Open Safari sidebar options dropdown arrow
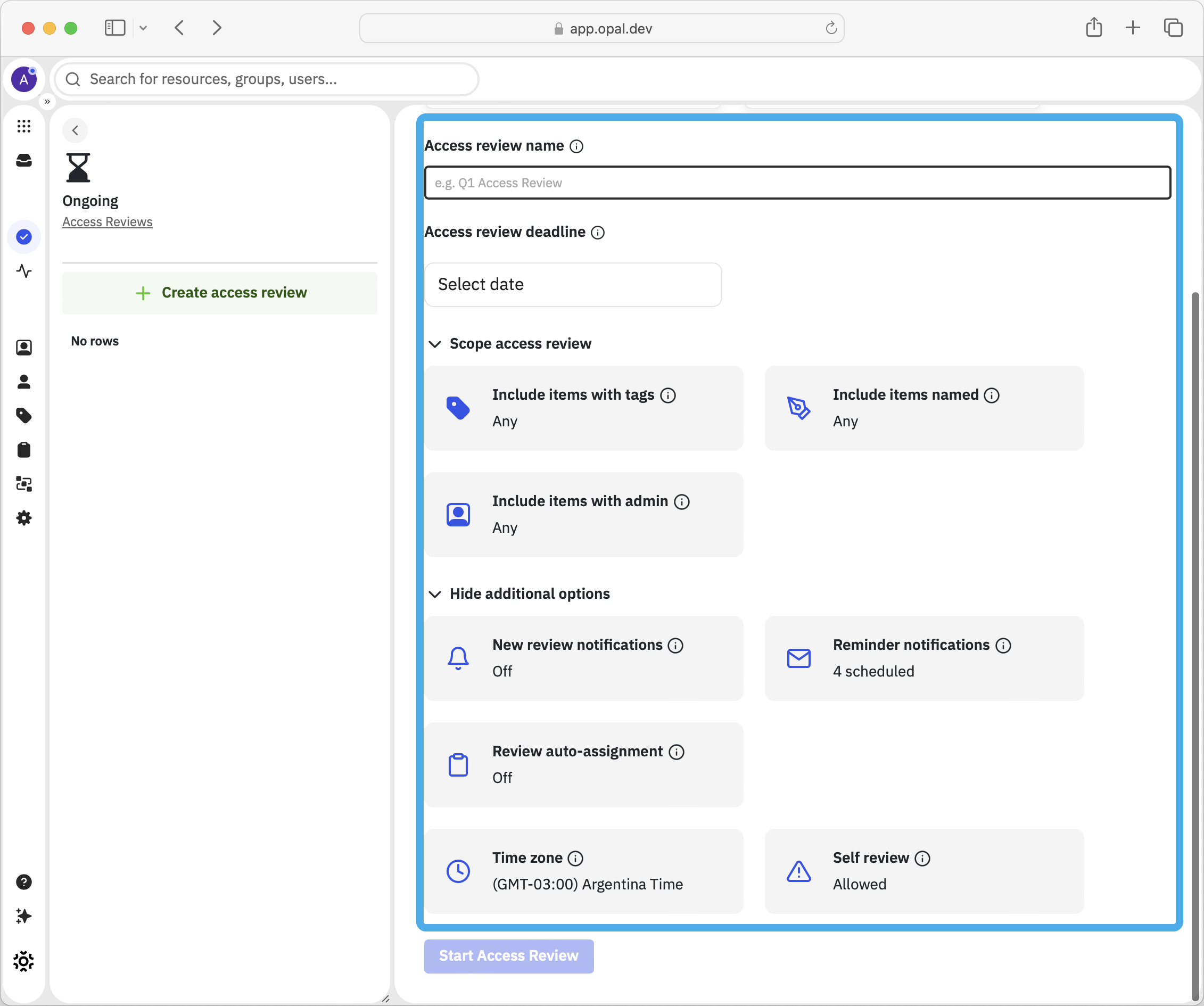1204x1006 pixels. 143,28
